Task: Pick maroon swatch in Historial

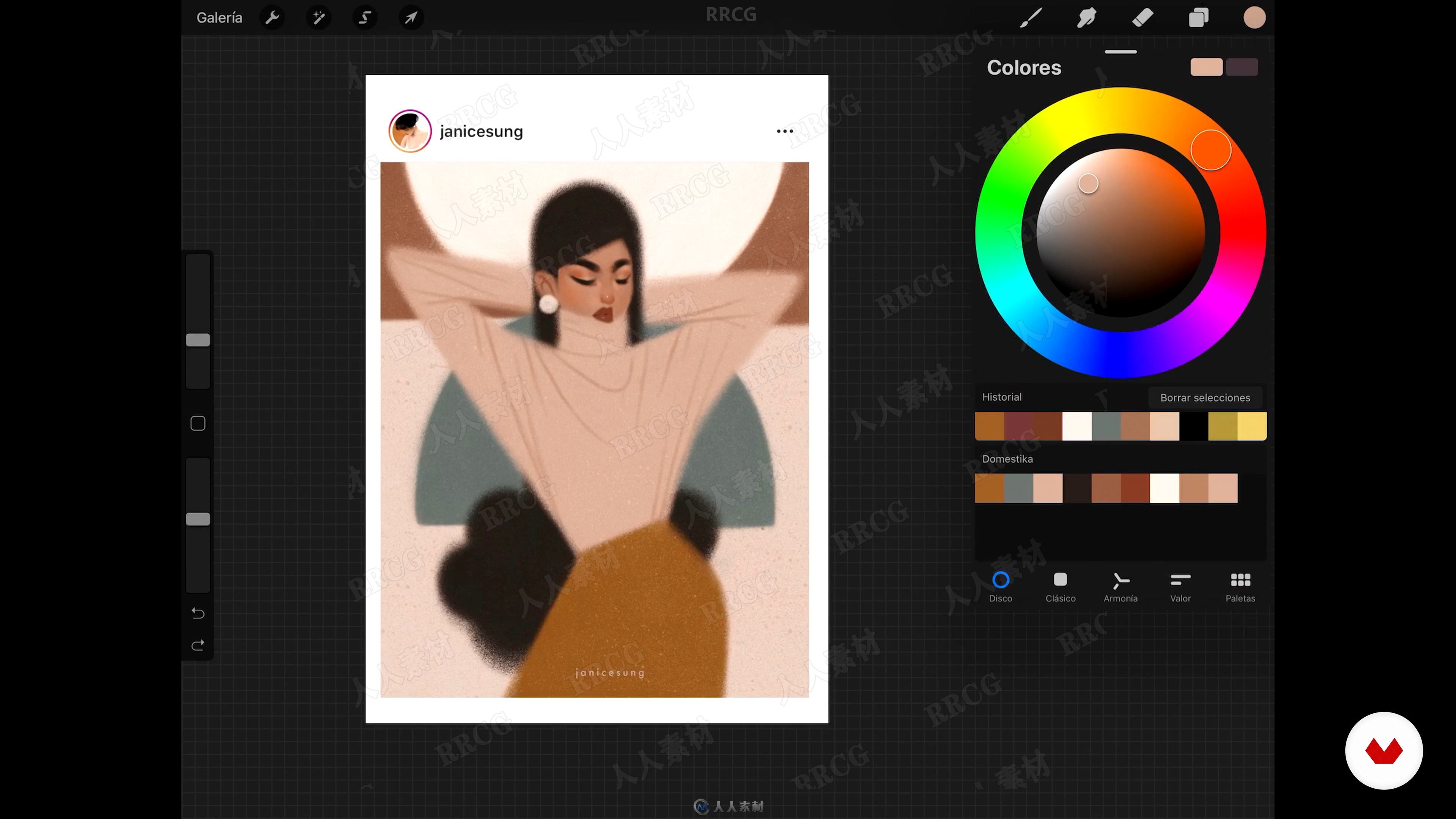Action: coord(1018,426)
